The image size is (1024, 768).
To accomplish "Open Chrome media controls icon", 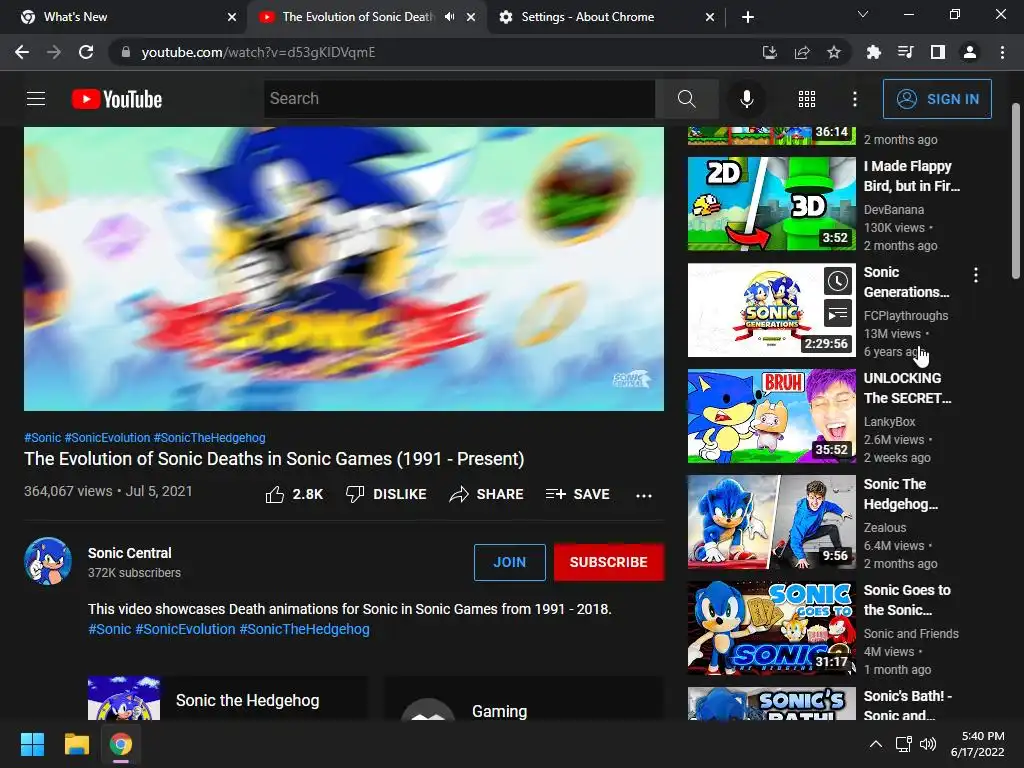I will pos(905,52).
